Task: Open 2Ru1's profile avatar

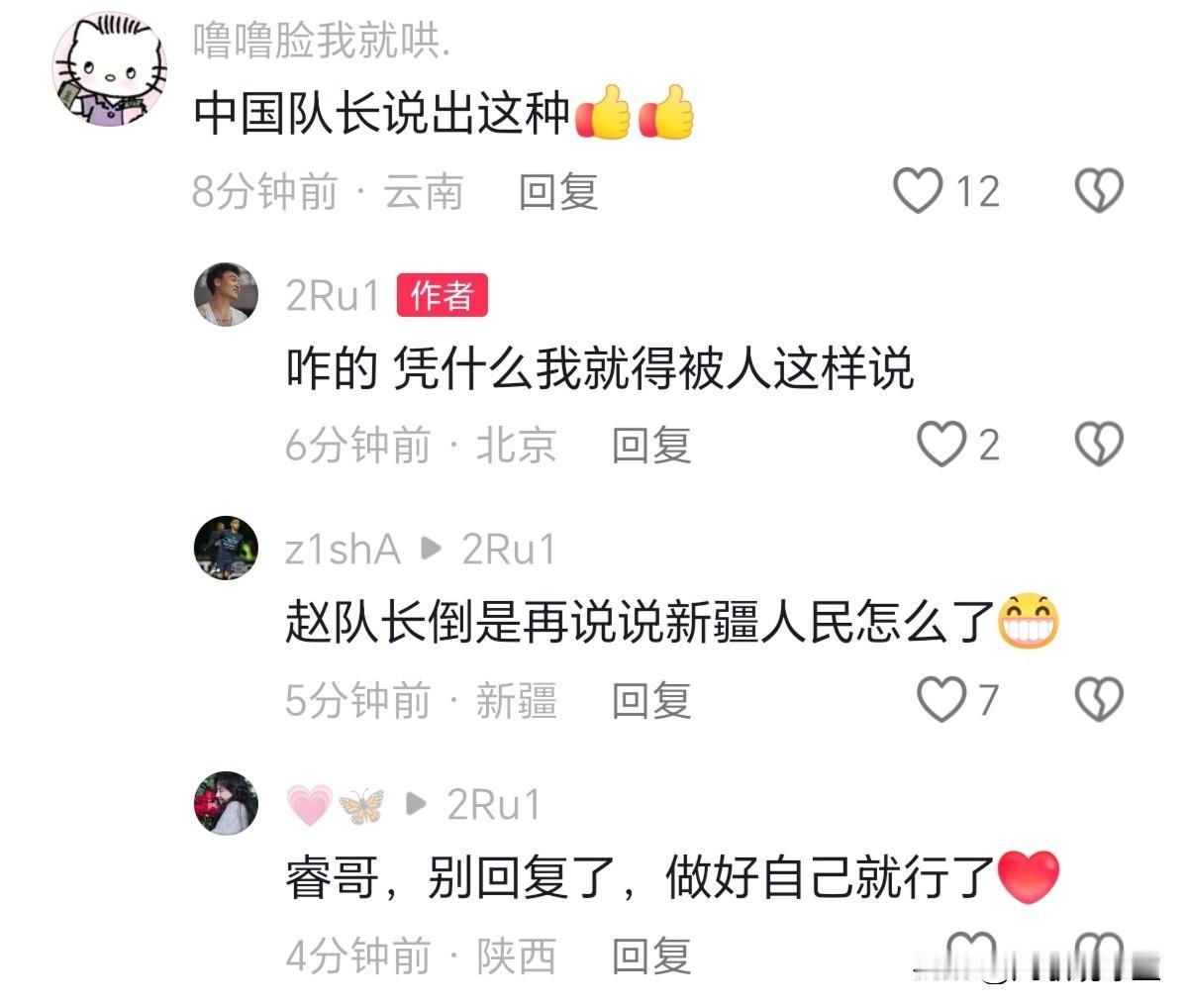Action: click(x=226, y=295)
